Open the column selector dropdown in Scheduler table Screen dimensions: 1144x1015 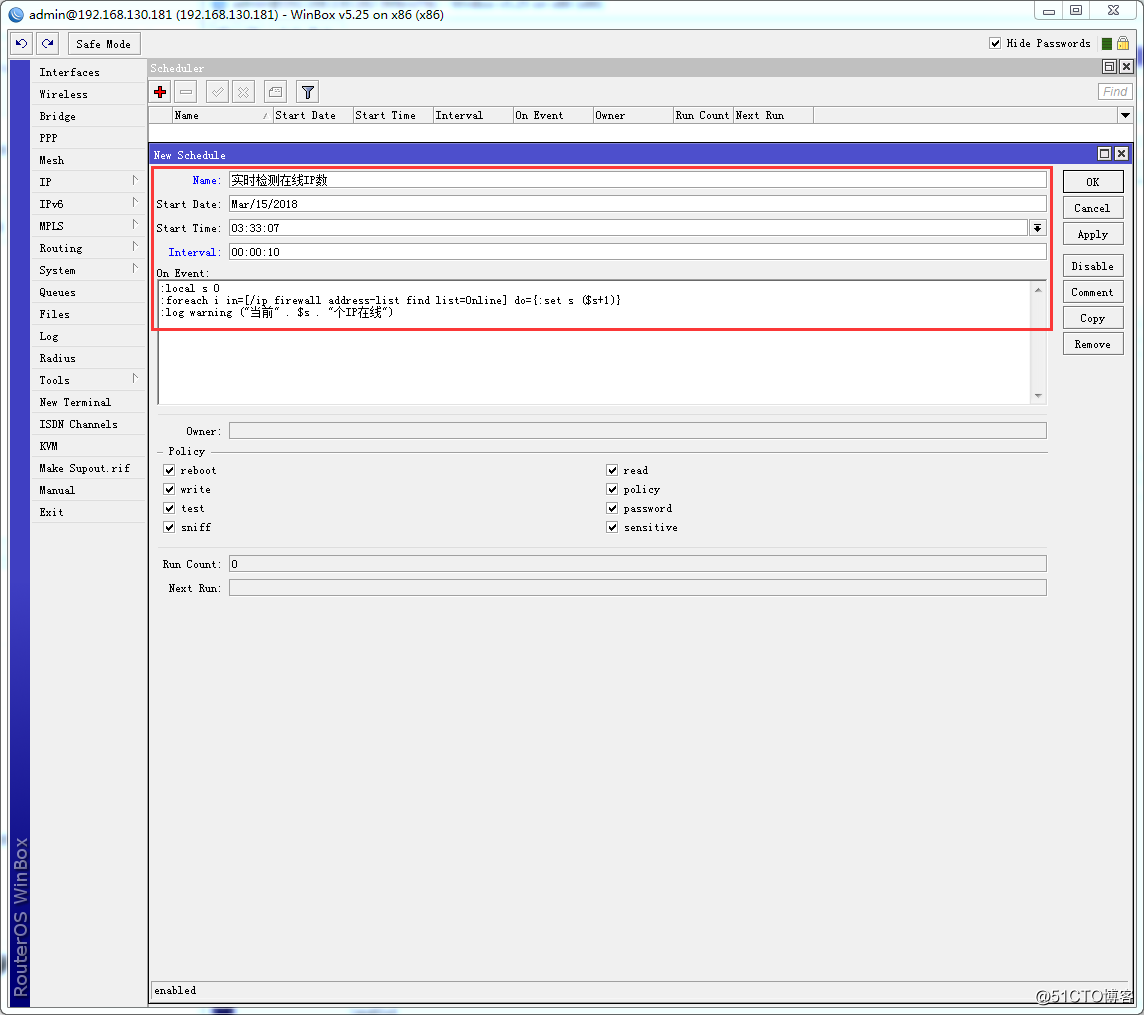1125,115
